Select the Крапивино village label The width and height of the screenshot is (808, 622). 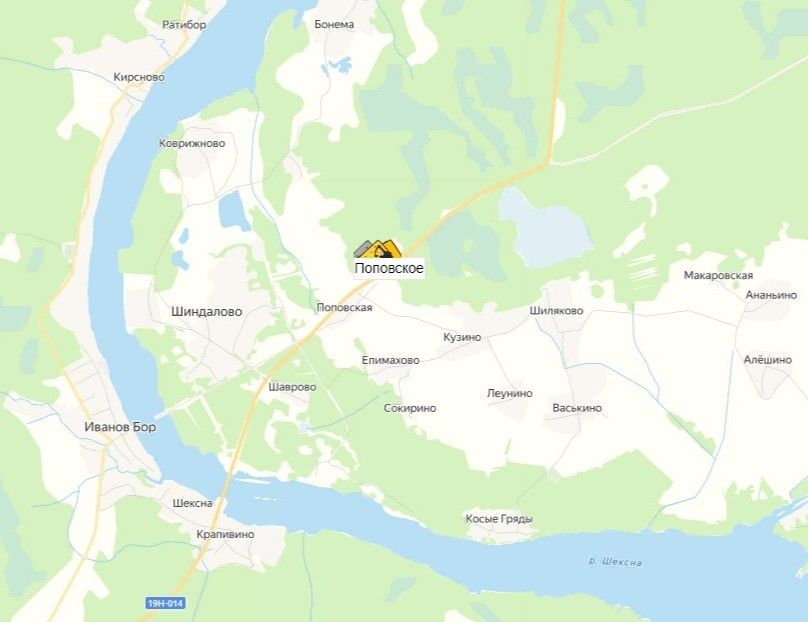tap(225, 534)
